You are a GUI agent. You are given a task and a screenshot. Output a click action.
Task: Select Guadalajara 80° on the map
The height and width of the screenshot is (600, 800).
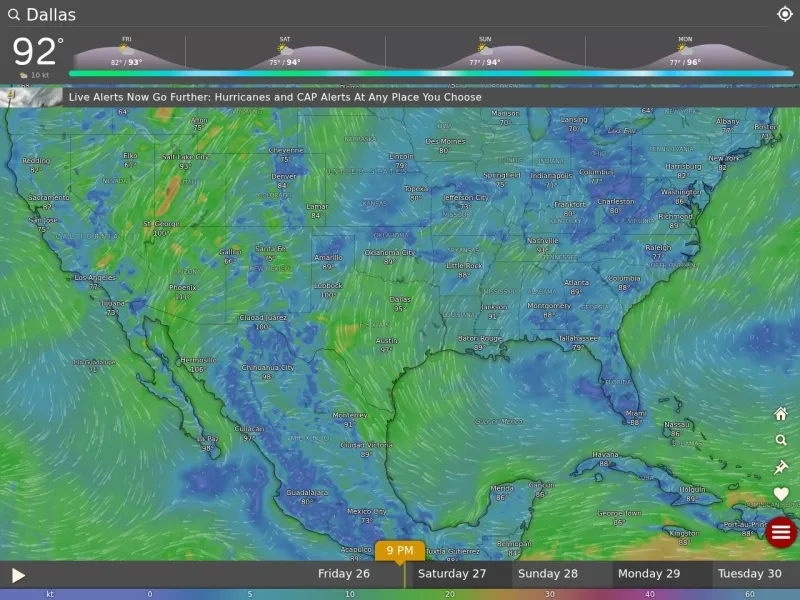[x=307, y=496]
